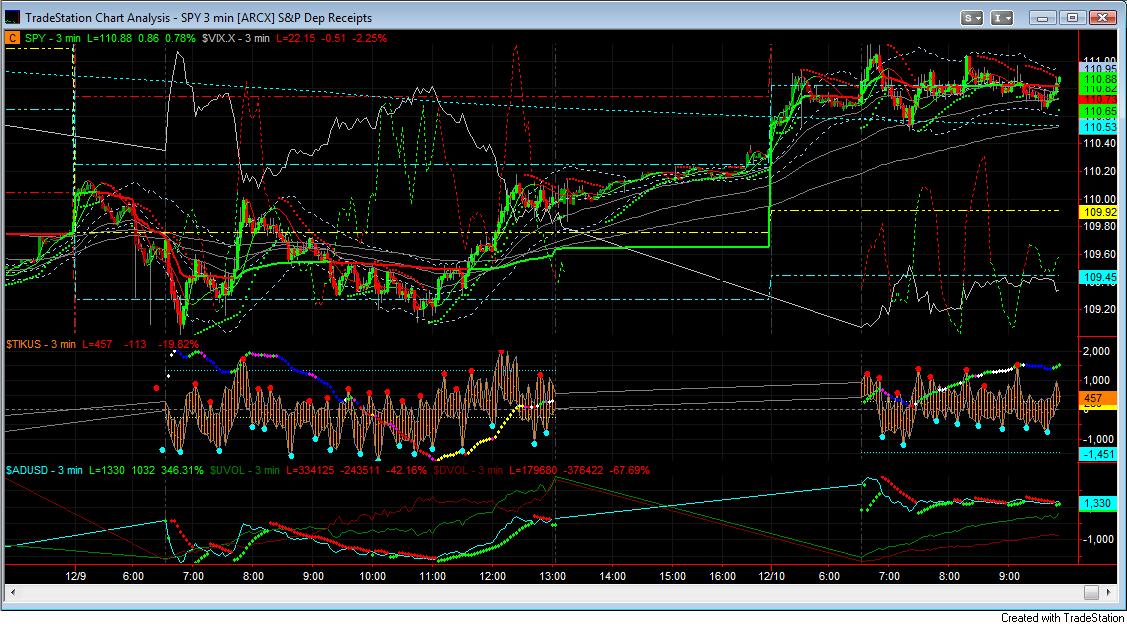
Task: Click the orange 457 TIKUS axis marker
Action: click(1096, 398)
